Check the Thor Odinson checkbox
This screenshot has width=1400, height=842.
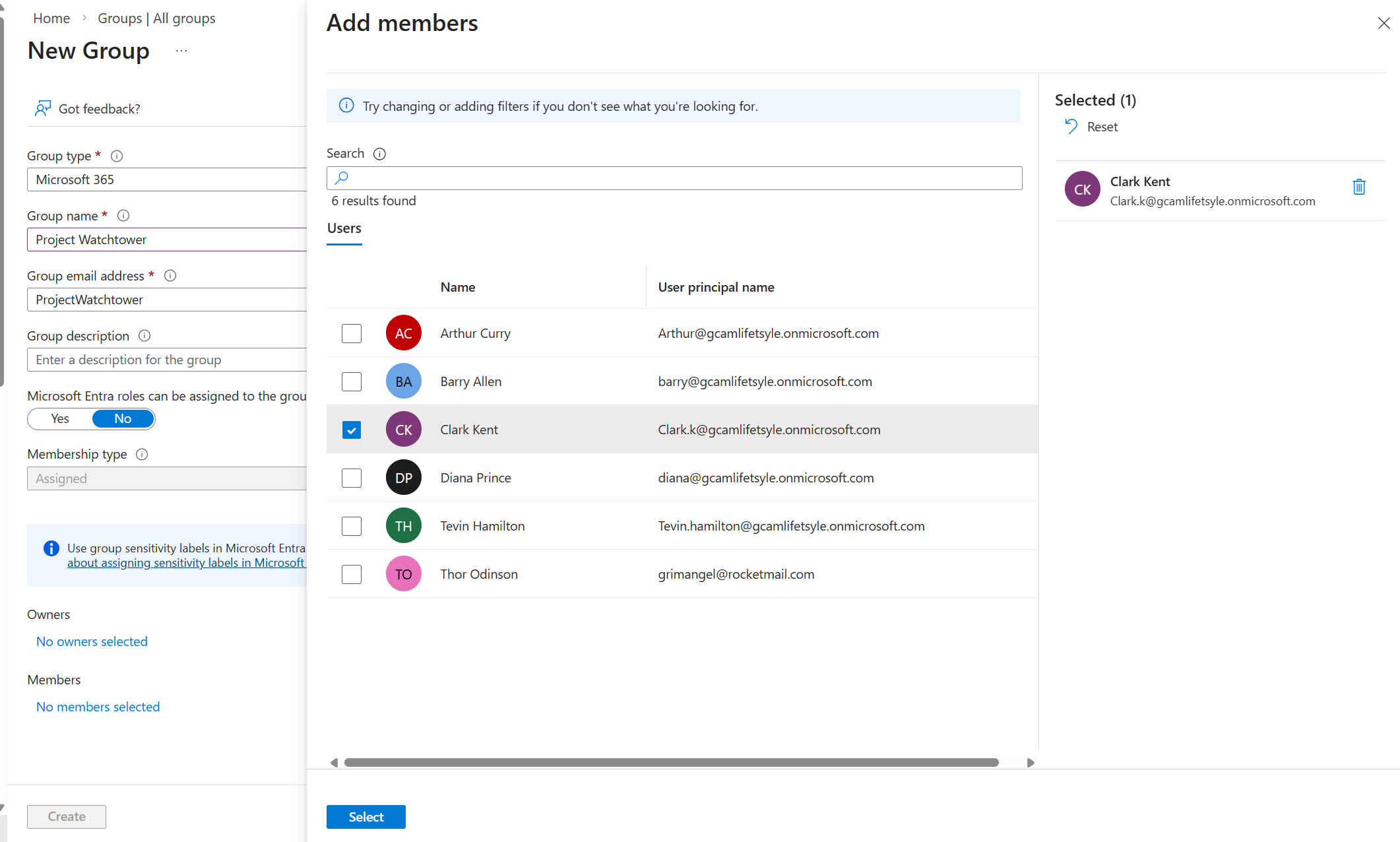(352, 574)
